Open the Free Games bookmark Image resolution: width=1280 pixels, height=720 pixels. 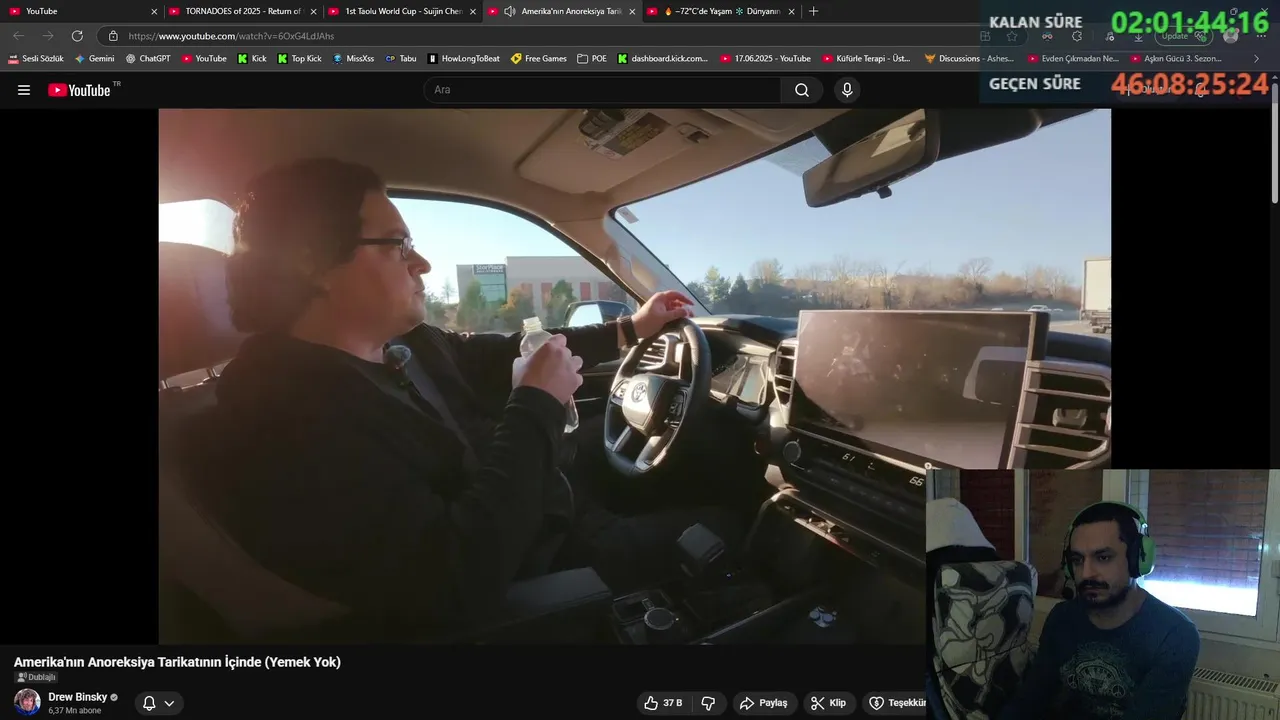coord(539,58)
